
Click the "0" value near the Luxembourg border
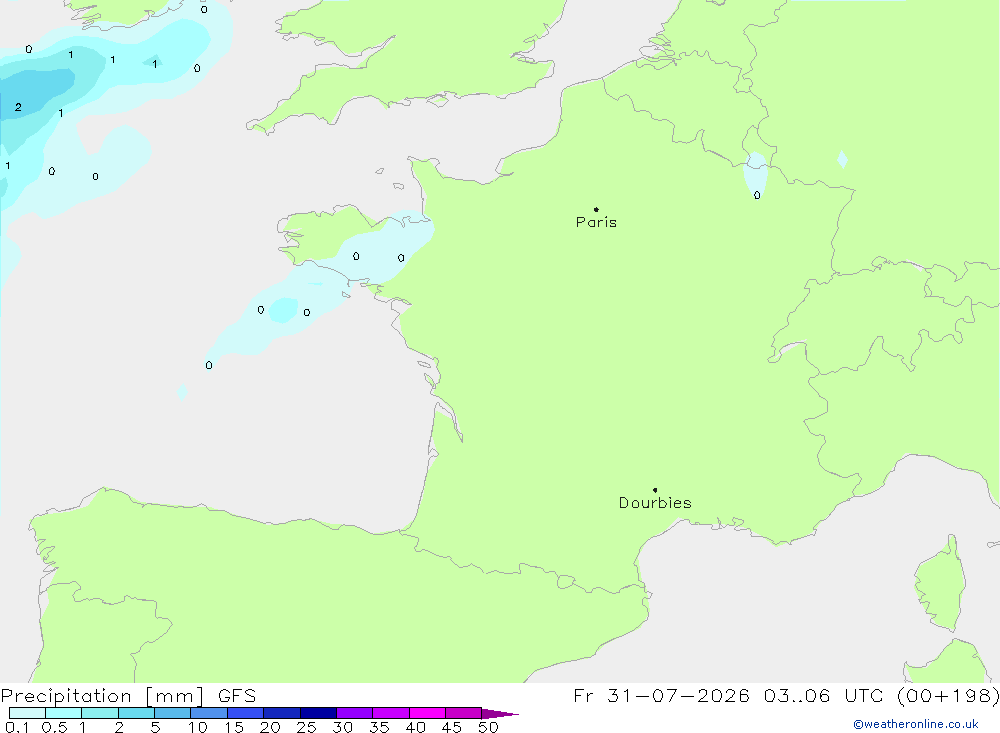[757, 195]
